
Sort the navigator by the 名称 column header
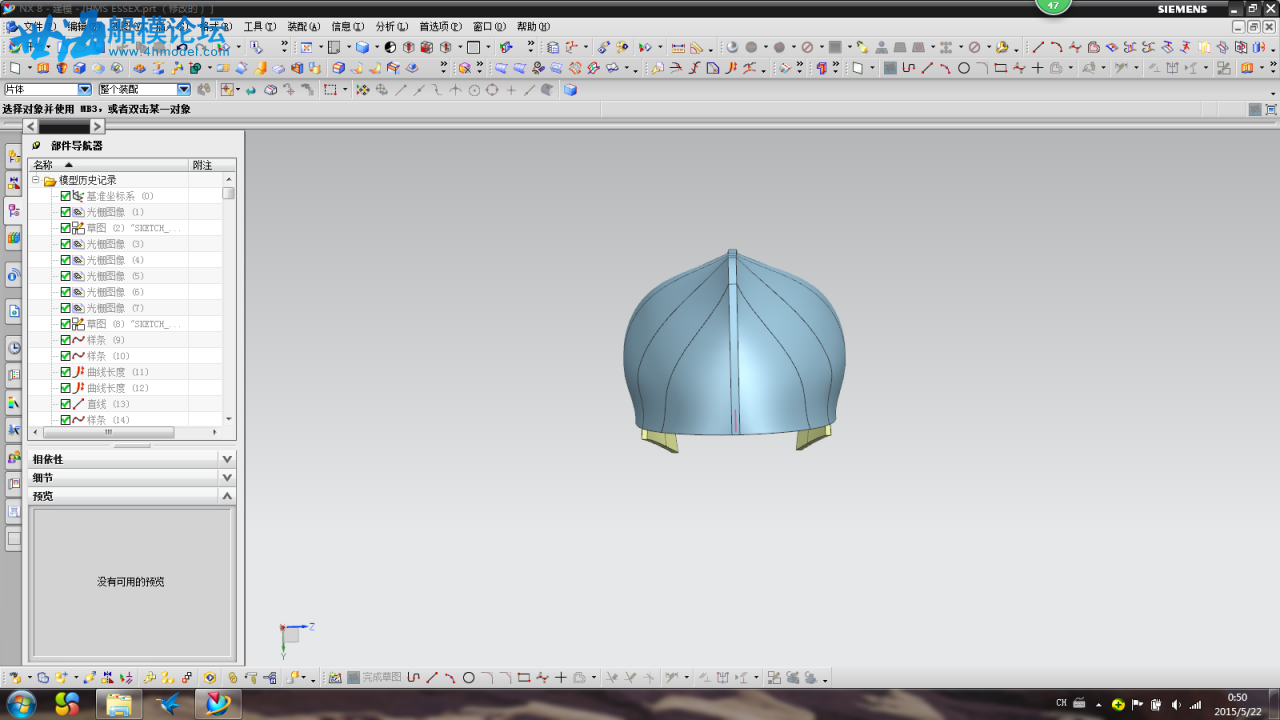click(109, 165)
